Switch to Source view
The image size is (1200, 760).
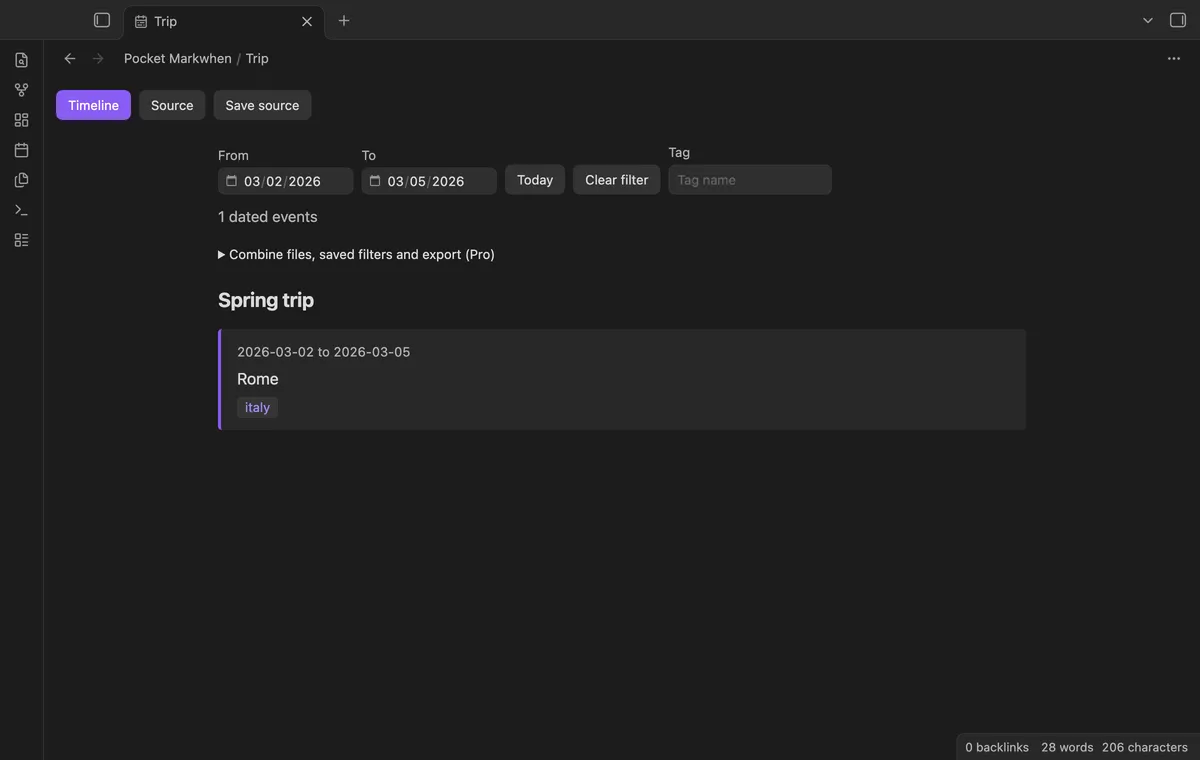pyautogui.click(x=172, y=105)
